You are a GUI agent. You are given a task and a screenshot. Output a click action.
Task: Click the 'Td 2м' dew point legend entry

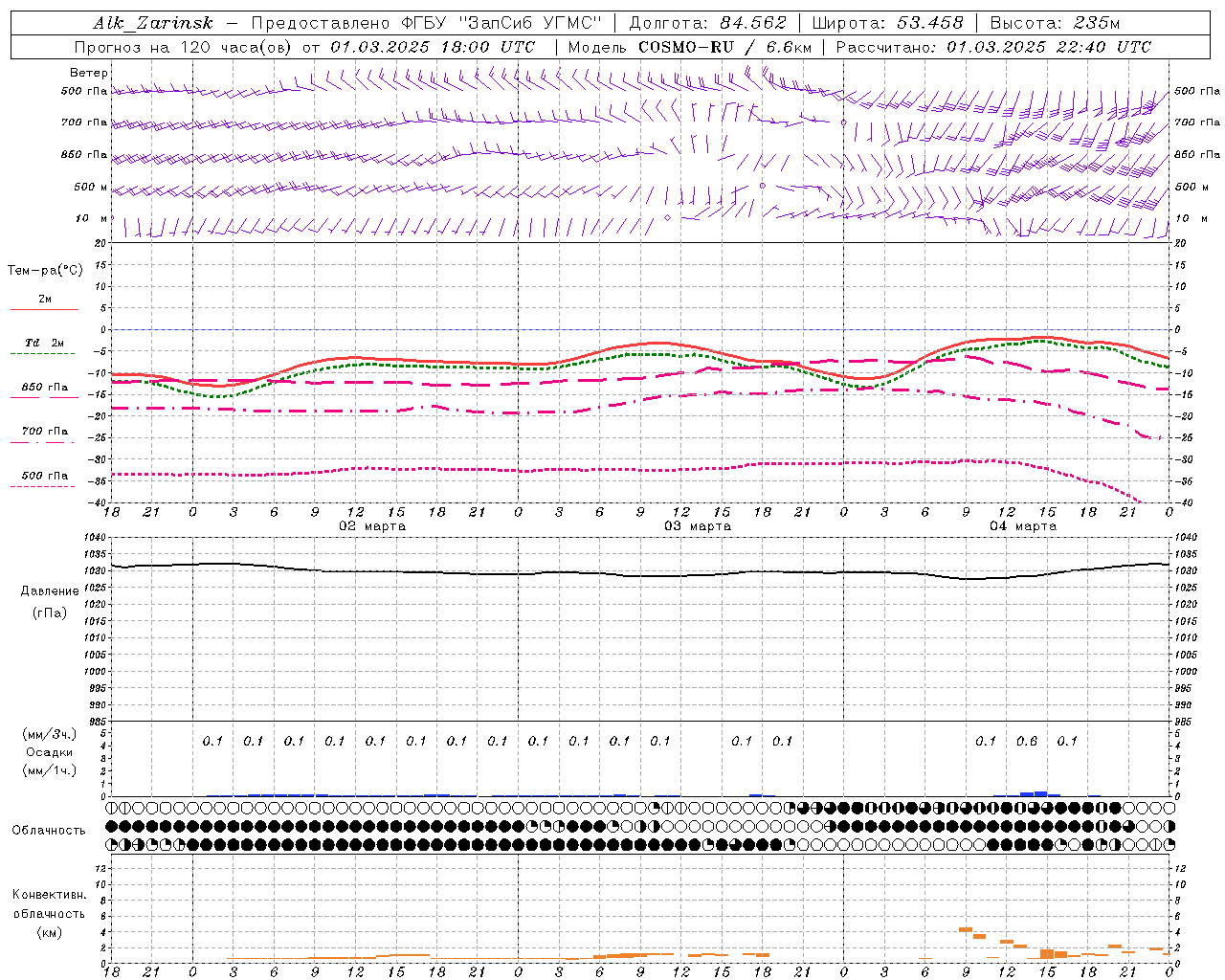pos(45,343)
